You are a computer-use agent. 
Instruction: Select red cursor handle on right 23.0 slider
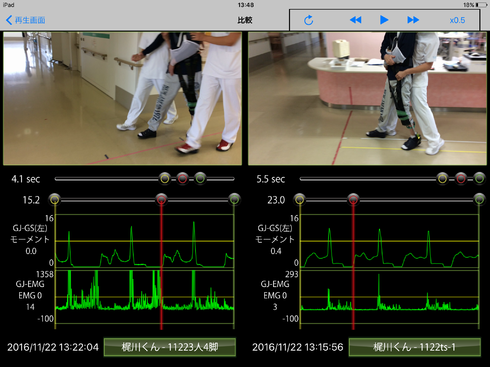click(x=353, y=200)
